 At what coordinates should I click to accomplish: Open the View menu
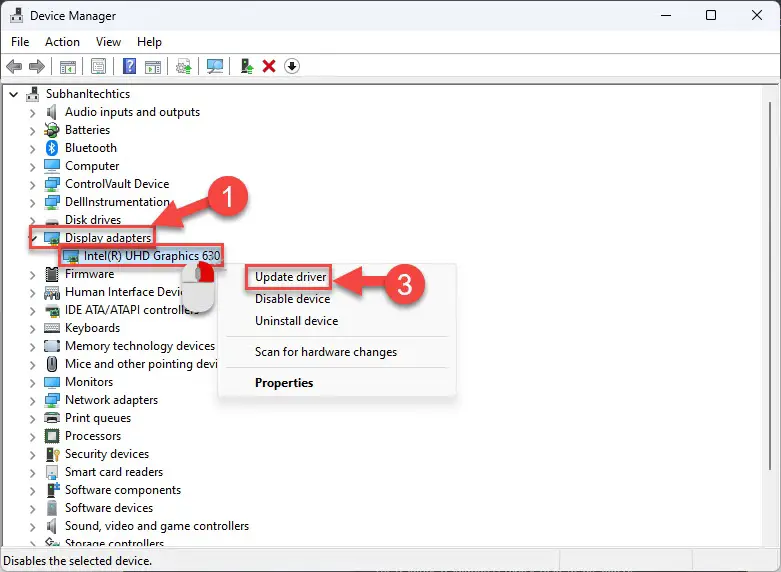point(108,42)
